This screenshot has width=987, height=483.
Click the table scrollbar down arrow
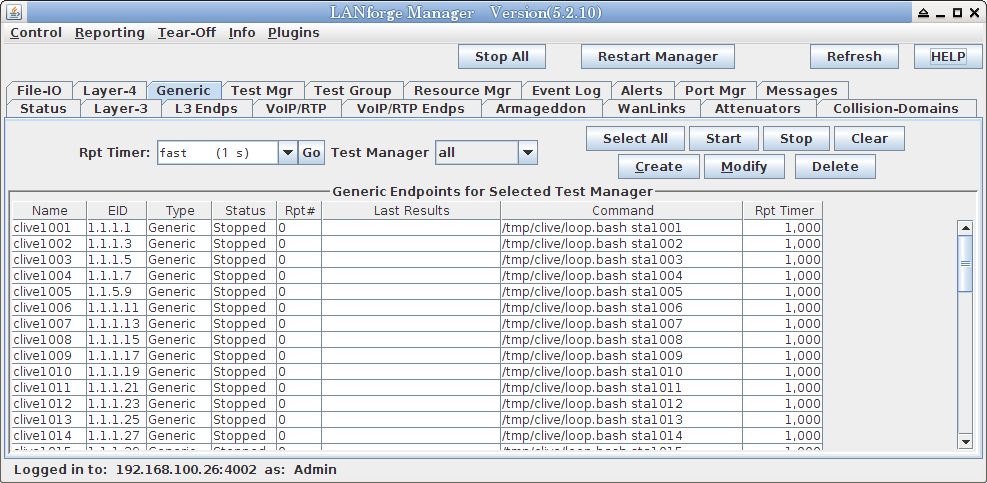(965, 442)
